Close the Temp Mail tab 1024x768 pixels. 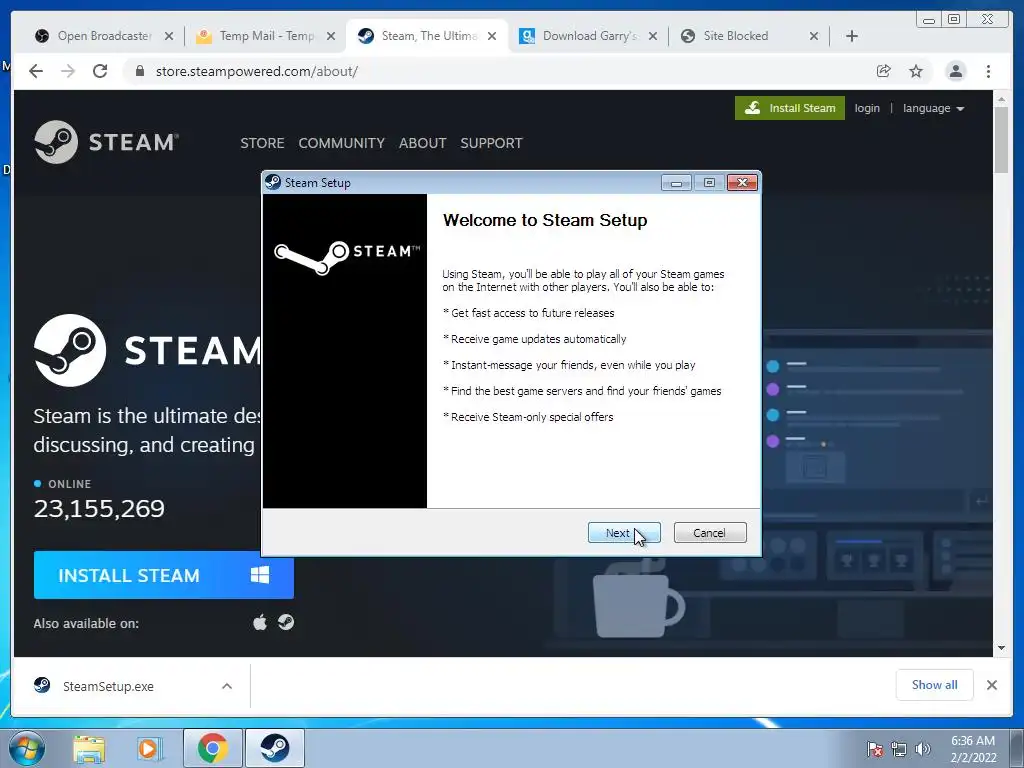(x=331, y=36)
